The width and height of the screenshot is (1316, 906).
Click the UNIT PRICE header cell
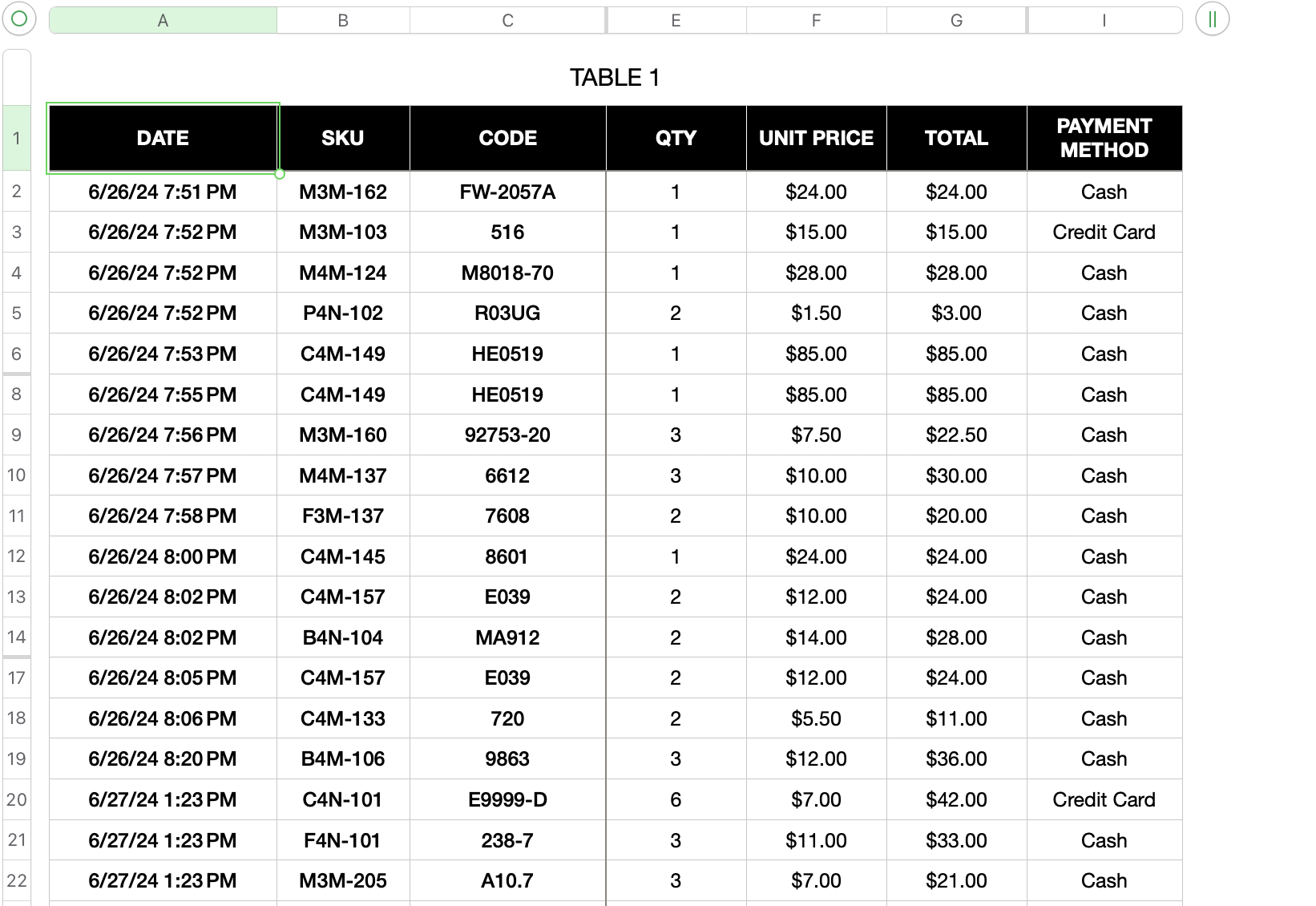[816, 138]
